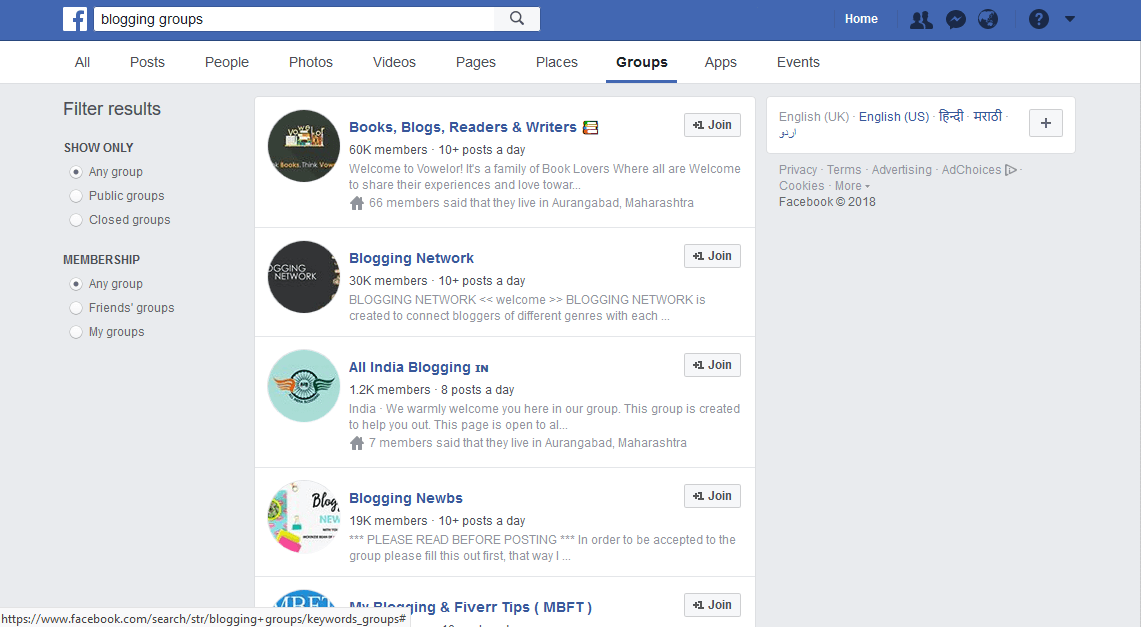Switch to the Apps tab

(x=720, y=63)
